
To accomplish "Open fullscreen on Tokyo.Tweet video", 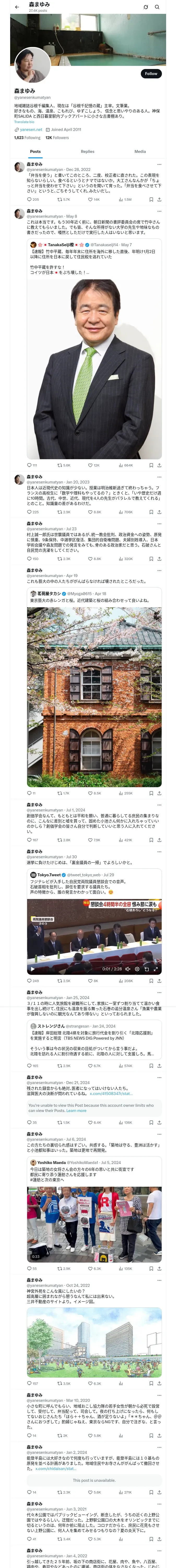I will click(155, 969).
